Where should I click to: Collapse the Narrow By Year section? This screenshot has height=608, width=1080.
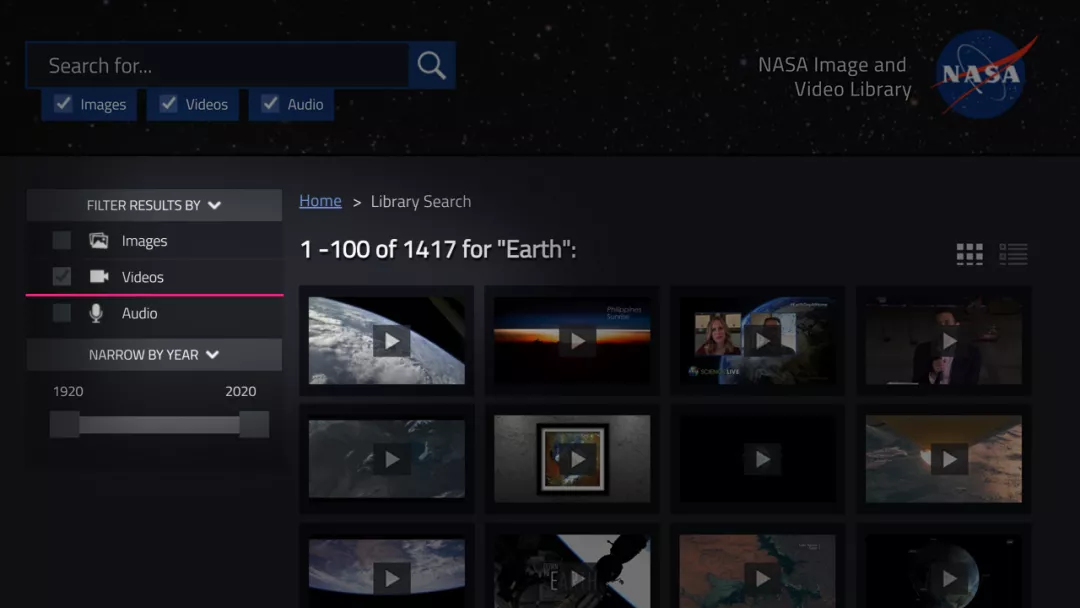pos(154,355)
